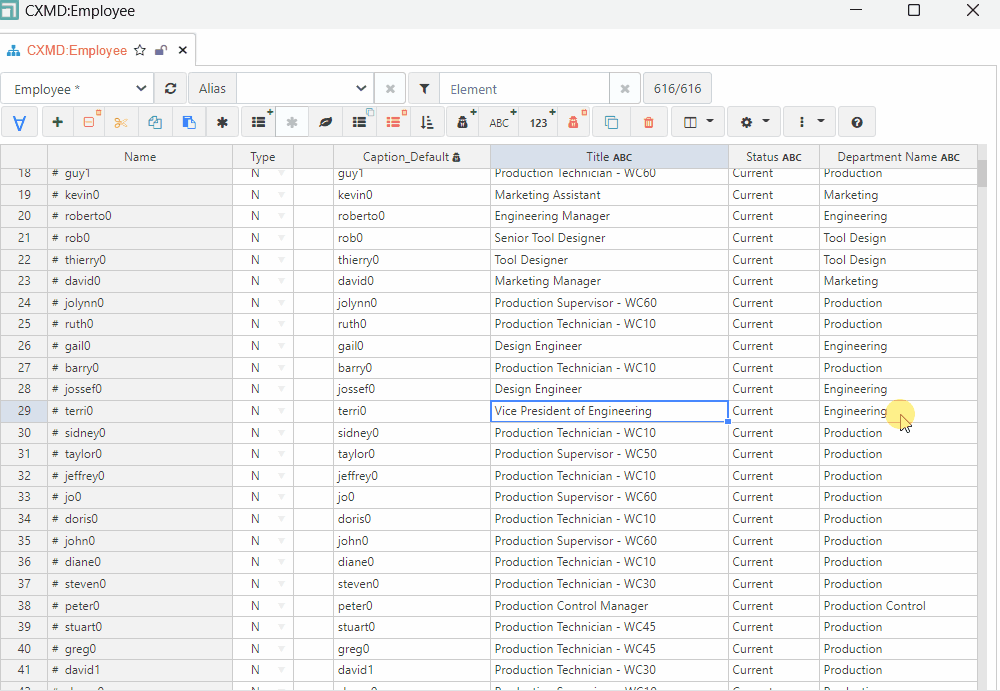The width and height of the screenshot is (1000, 691).
Task: Open the gear settings dropdown menu
Action: point(754,122)
